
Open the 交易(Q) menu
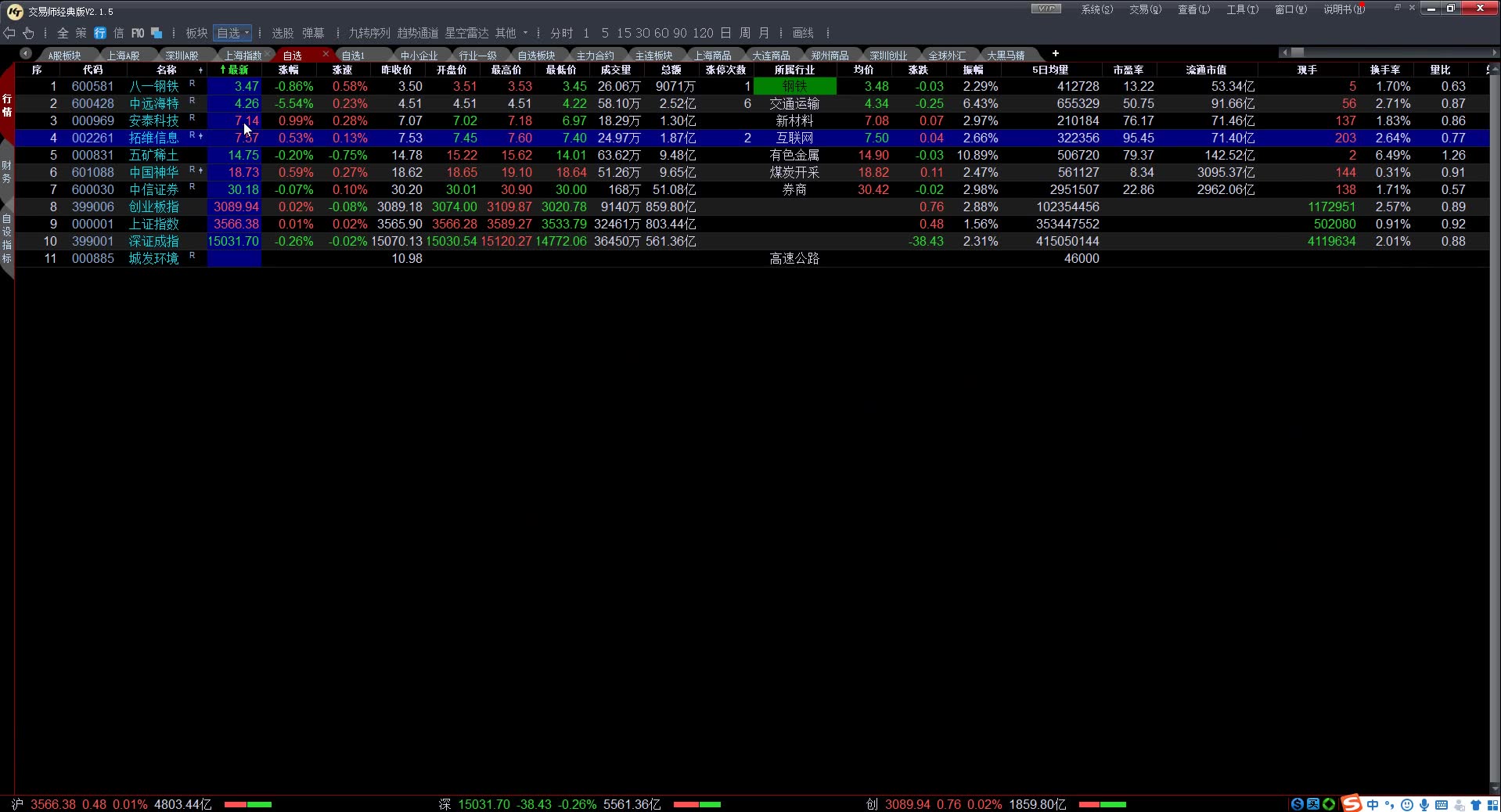[1145, 9]
